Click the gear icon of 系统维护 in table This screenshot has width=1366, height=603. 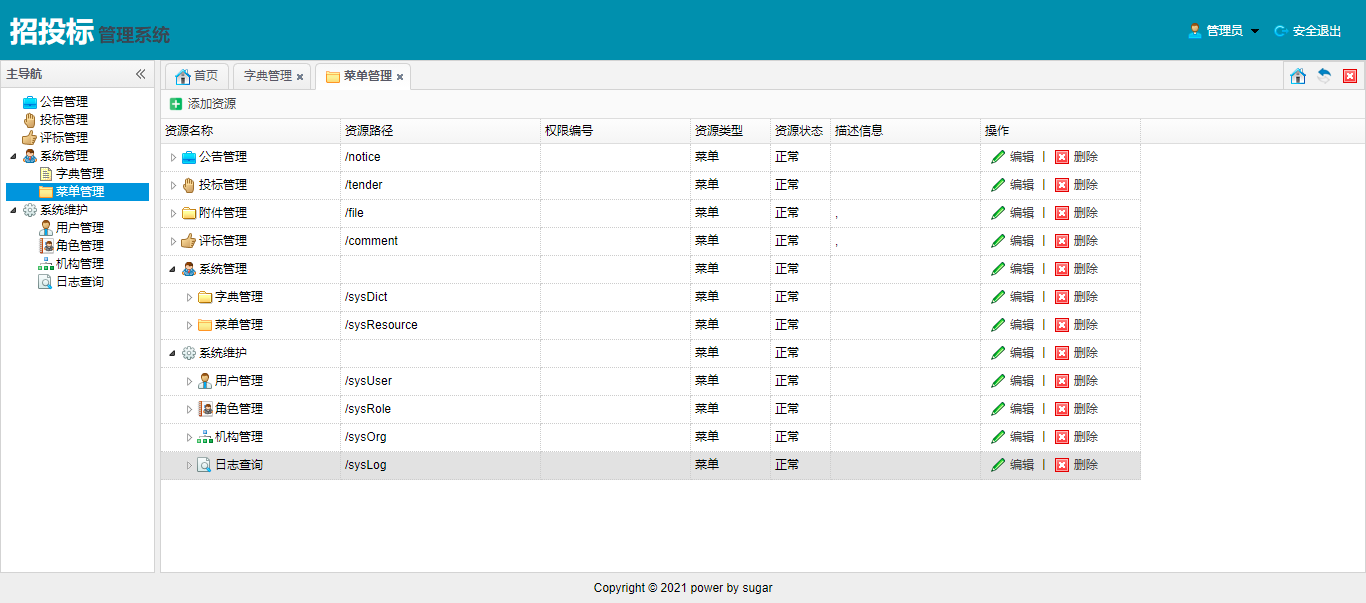click(189, 353)
